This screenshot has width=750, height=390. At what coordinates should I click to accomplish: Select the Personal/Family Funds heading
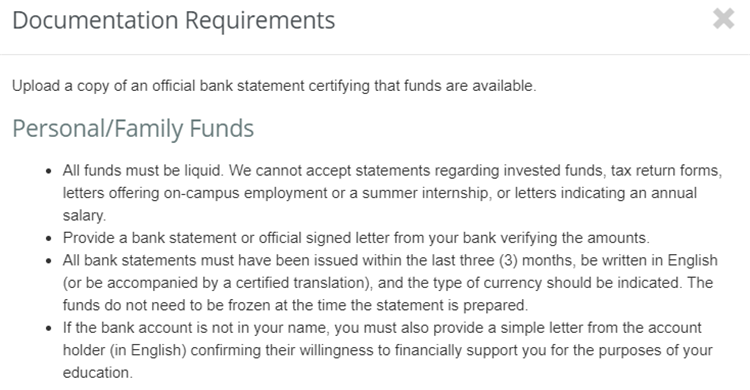(133, 129)
